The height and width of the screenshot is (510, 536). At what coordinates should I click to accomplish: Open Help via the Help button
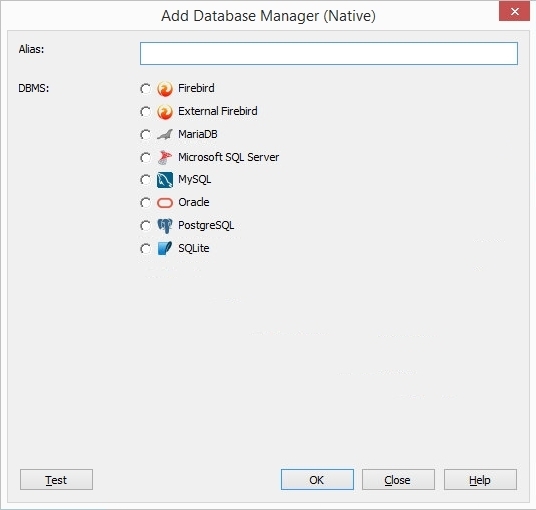tap(480, 480)
